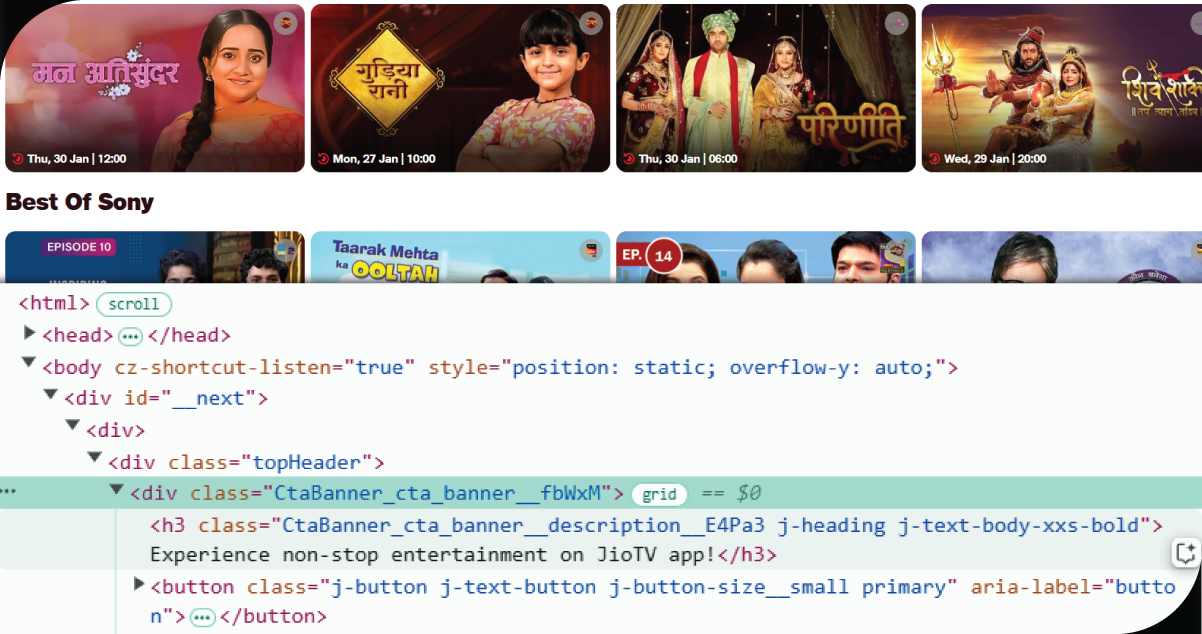Click ellipsis inside the head tag
1202x634 pixels.
pyautogui.click(x=130, y=336)
